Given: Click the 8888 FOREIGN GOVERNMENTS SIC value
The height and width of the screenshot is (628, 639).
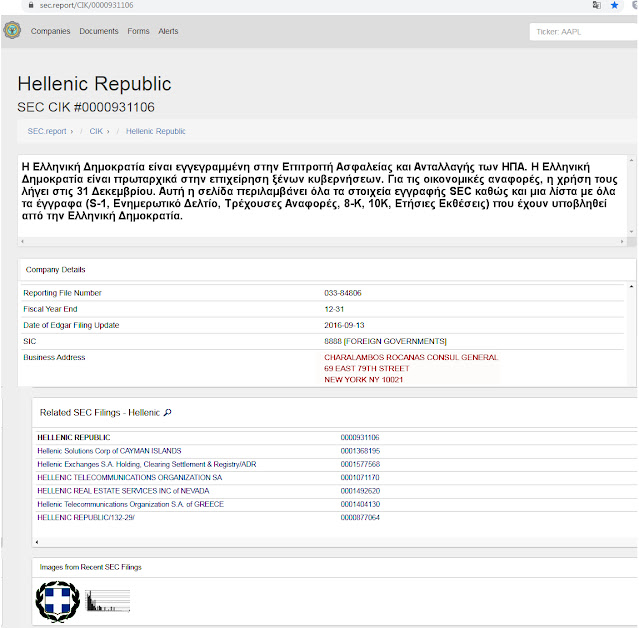Looking at the screenshot, I should (x=385, y=341).
